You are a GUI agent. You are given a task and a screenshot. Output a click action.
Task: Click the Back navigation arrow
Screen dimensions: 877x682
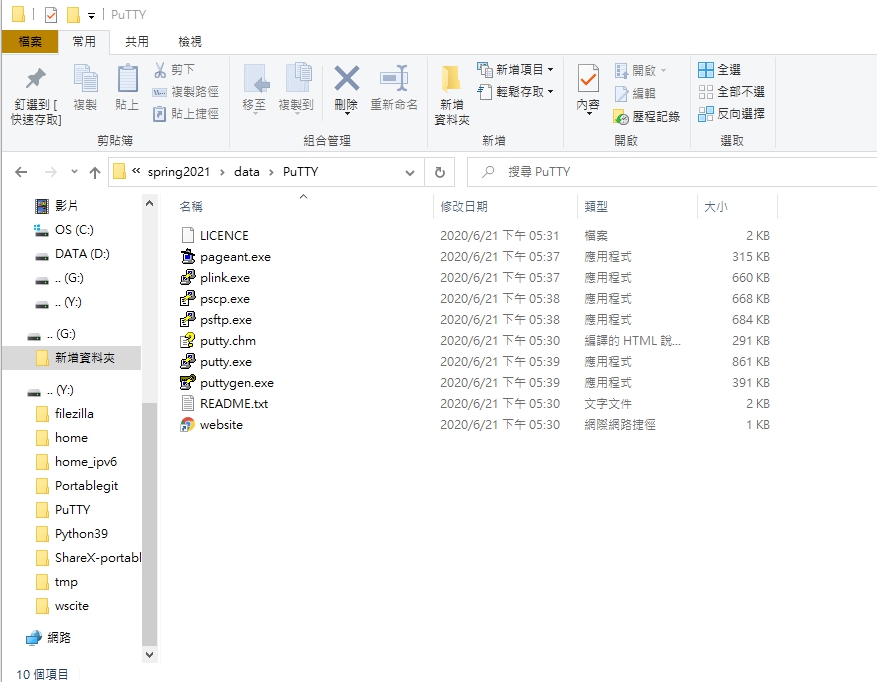coord(21,172)
